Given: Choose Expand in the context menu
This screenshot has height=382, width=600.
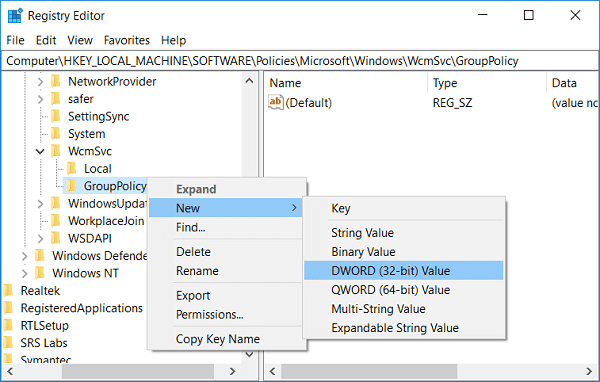Looking at the screenshot, I should [x=227, y=189].
